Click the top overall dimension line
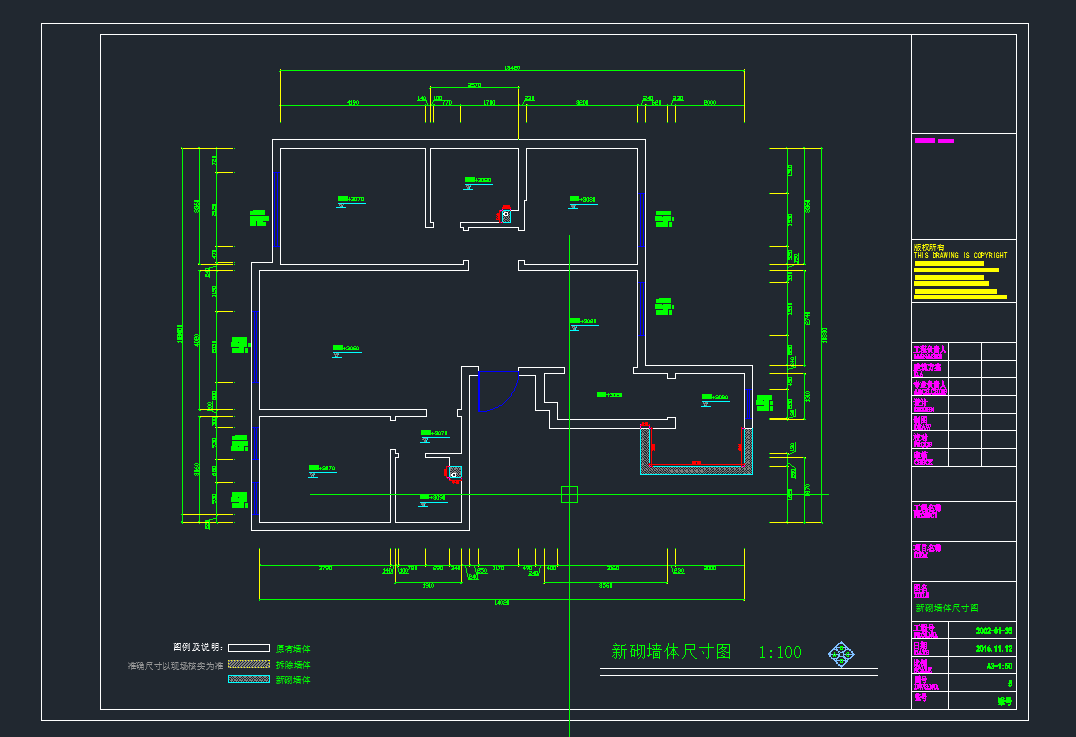Viewport: 1076px width, 737px height. (x=512, y=71)
